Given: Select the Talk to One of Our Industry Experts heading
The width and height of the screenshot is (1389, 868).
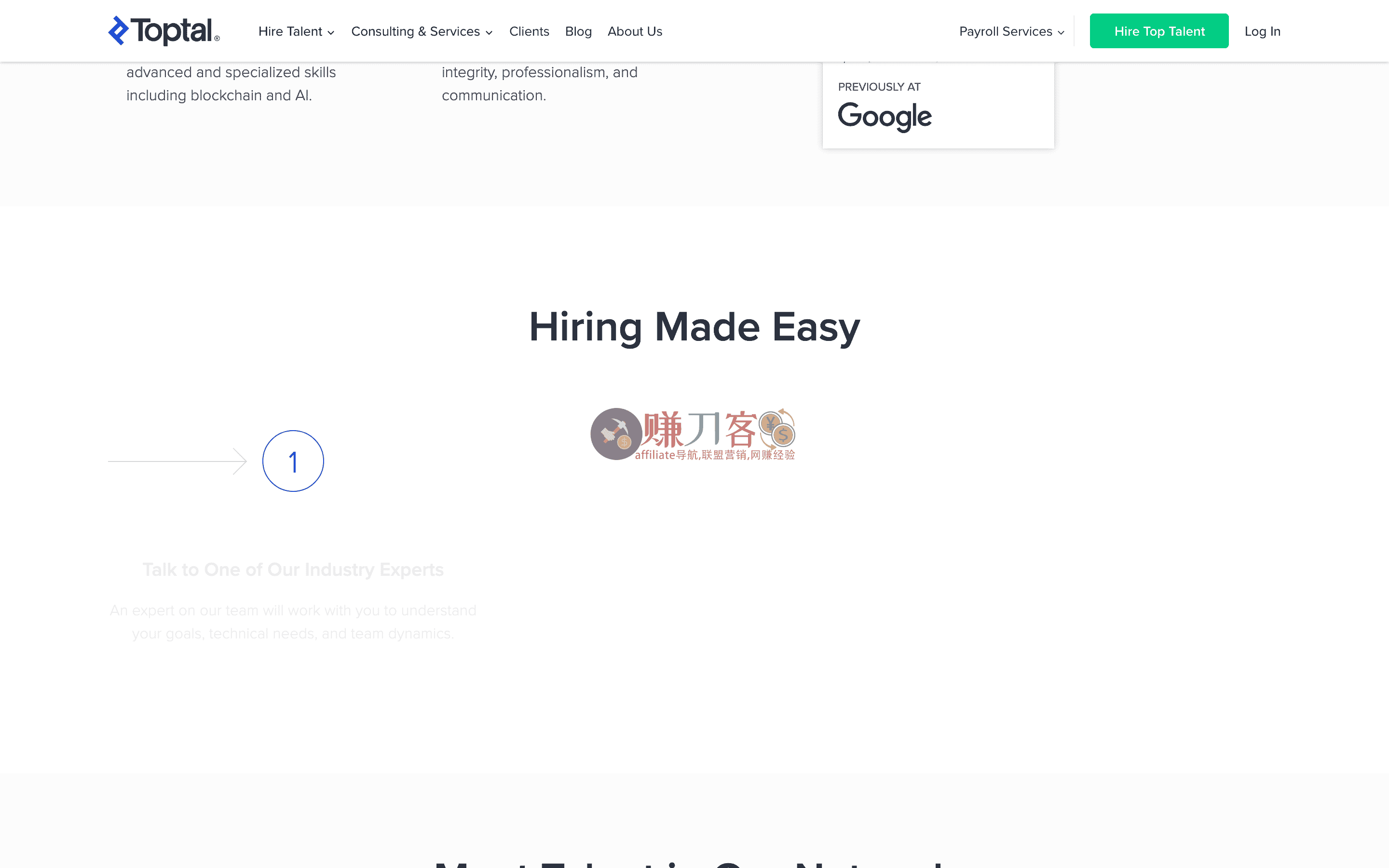Looking at the screenshot, I should click(293, 569).
